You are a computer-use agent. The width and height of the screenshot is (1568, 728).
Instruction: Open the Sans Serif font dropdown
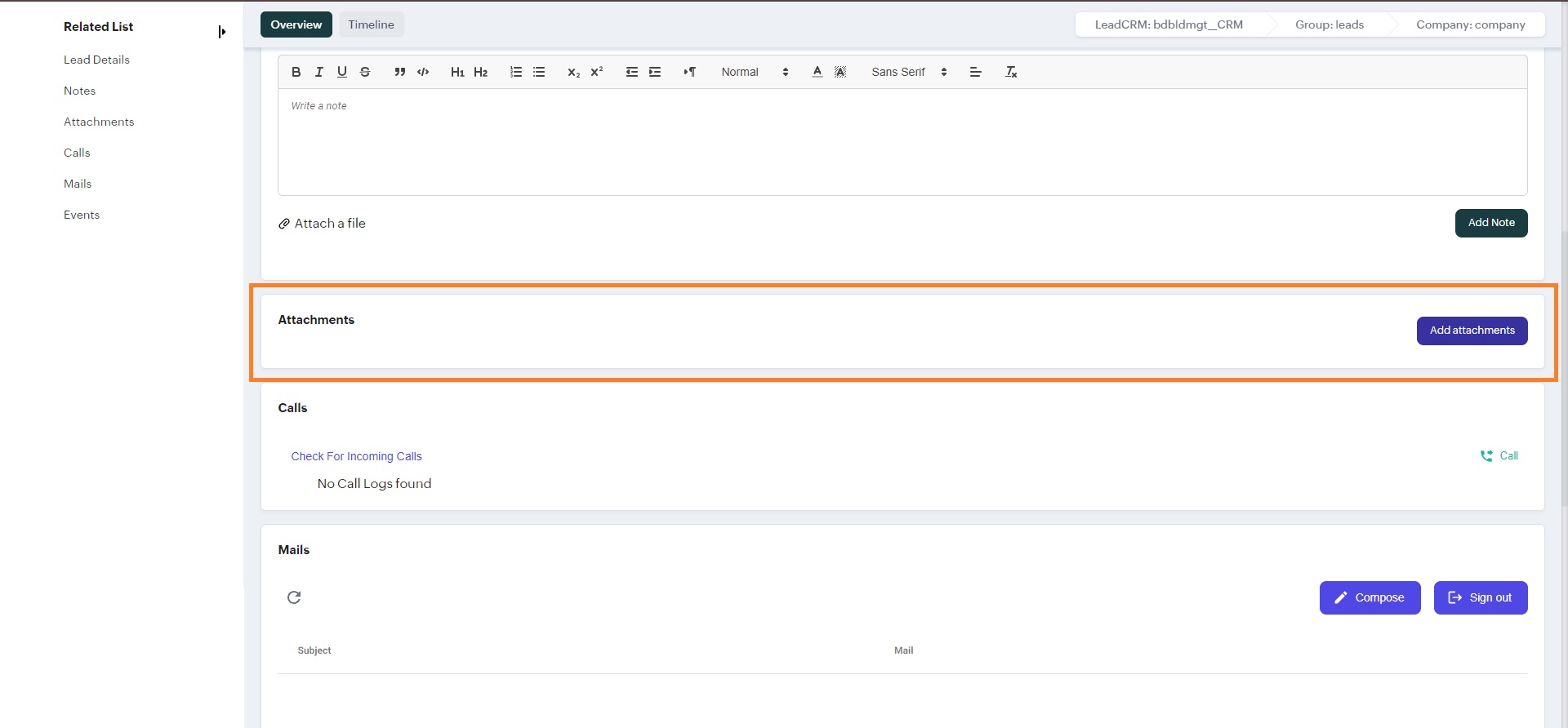coord(909,72)
